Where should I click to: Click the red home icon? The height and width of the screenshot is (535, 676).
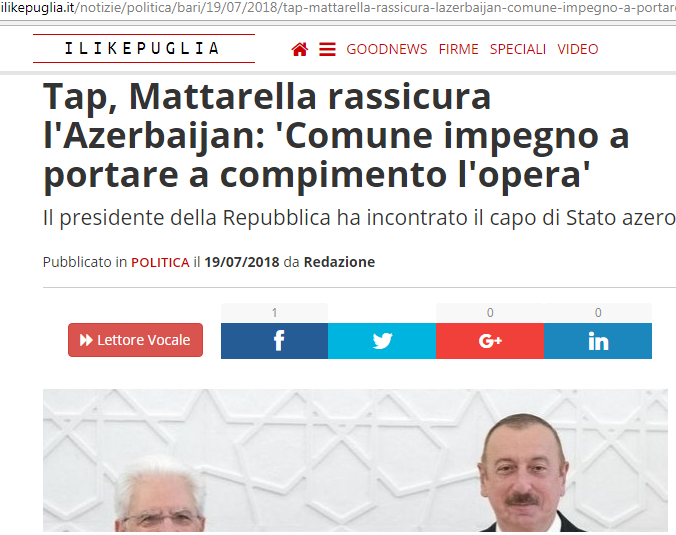(x=300, y=49)
